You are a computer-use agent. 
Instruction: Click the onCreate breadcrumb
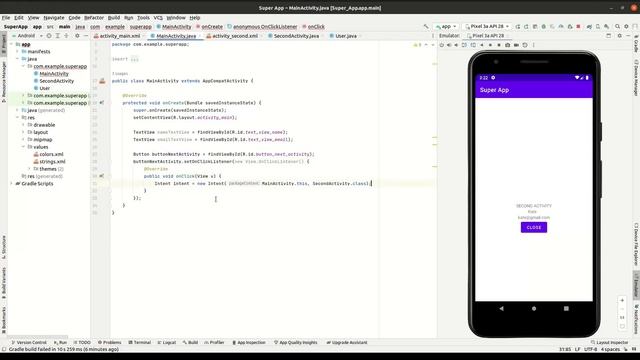pyautogui.click(x=212, y=27)
